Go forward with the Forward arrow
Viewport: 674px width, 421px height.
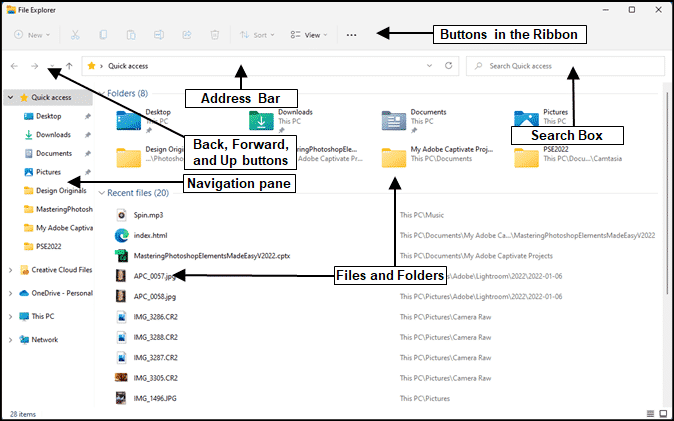point(35,66)
